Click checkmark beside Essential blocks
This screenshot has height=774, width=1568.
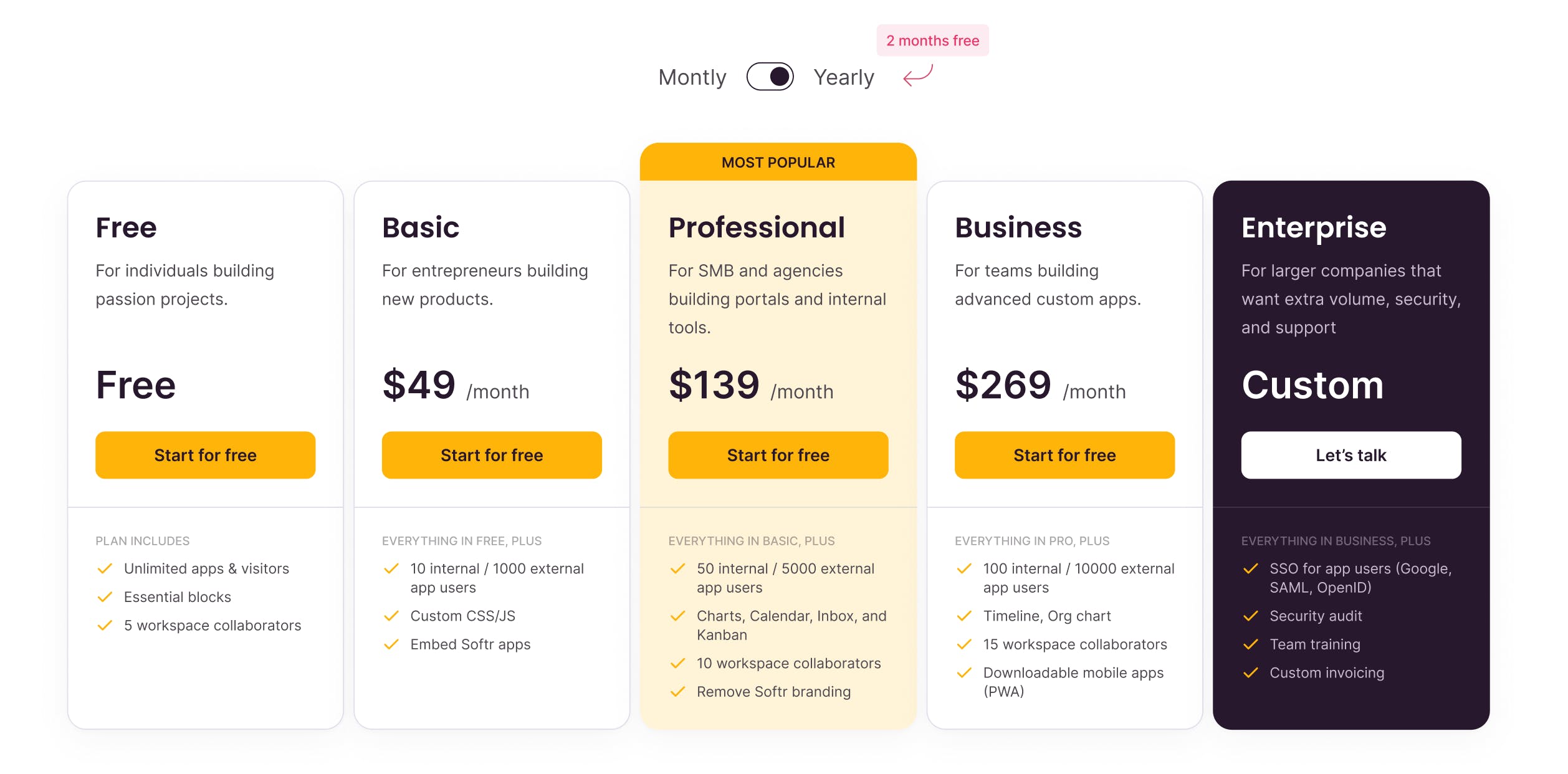[105, 597]
